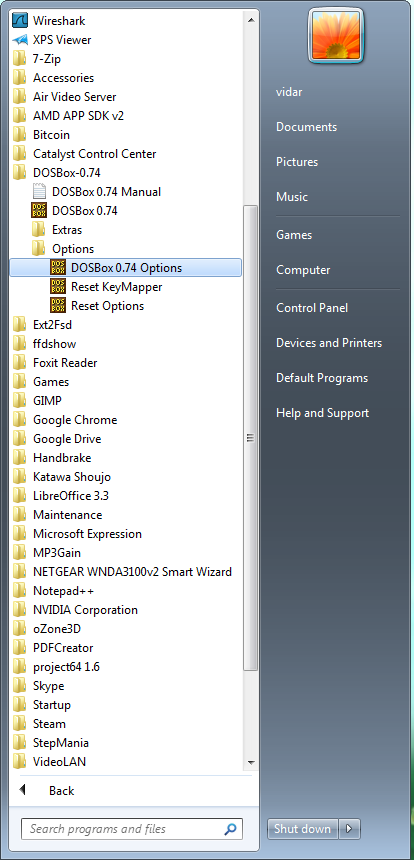
Task: Click the GIMP folder icon
Action: pos(20,401)
